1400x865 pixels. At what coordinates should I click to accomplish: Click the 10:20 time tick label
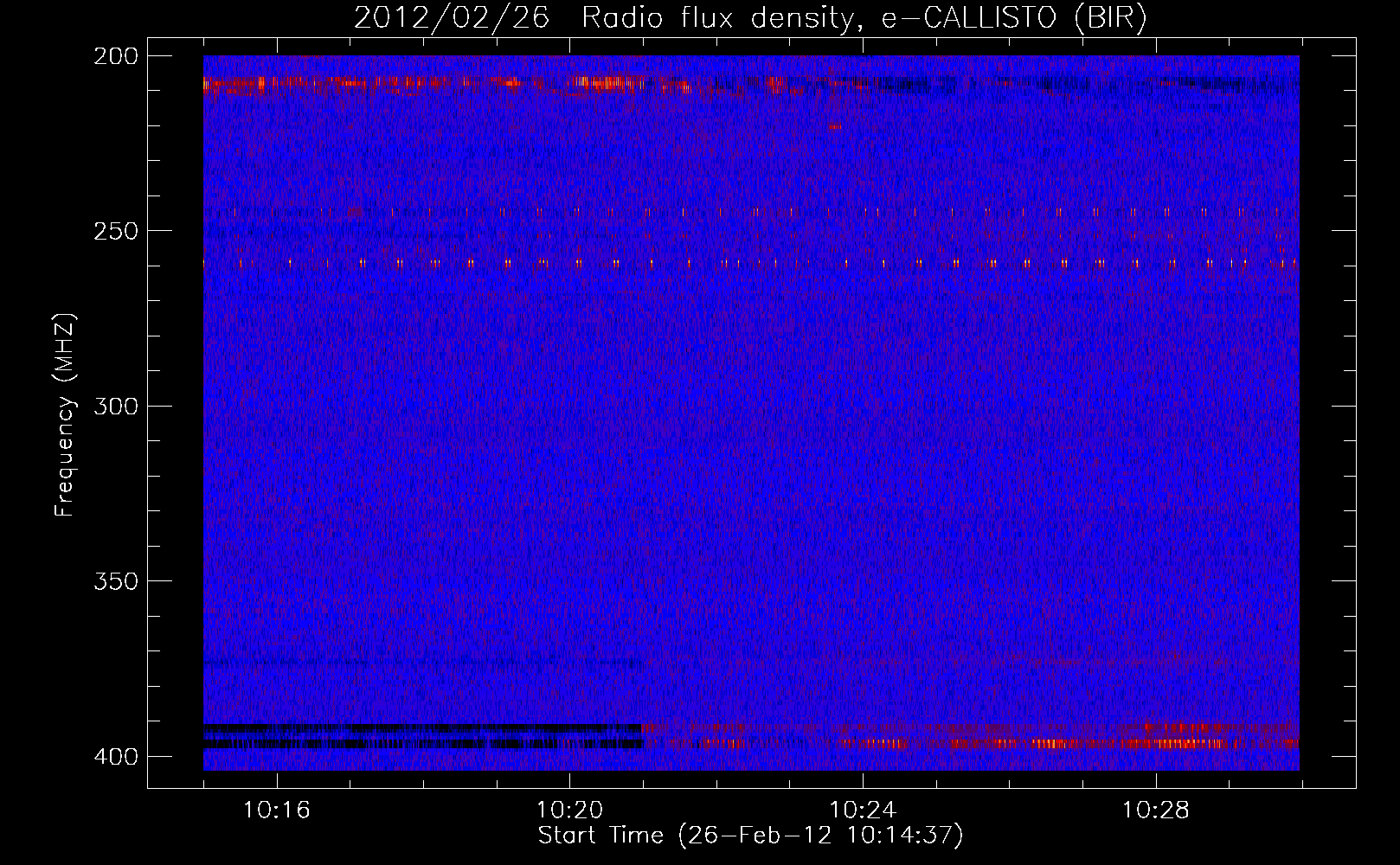(x=569, y=811)
